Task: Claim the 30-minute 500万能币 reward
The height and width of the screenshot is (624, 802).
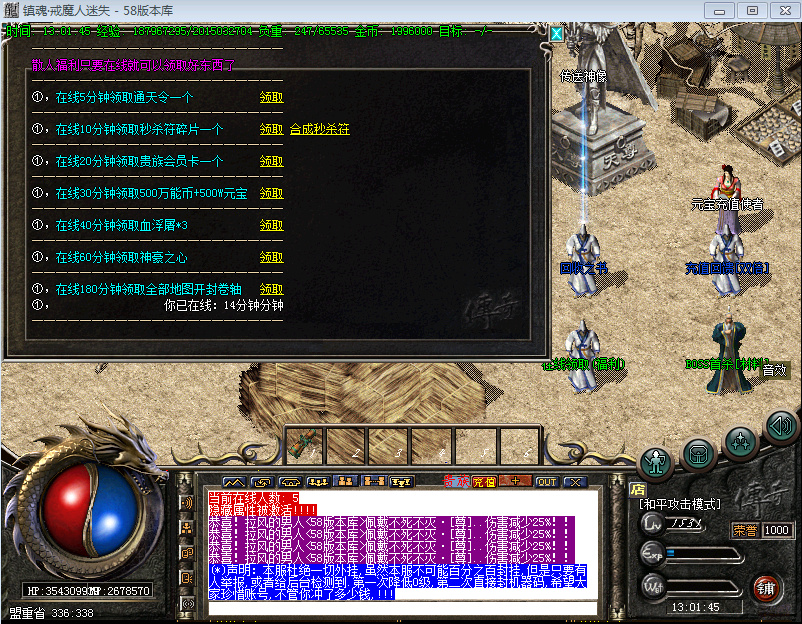Action: click(271, 194)
